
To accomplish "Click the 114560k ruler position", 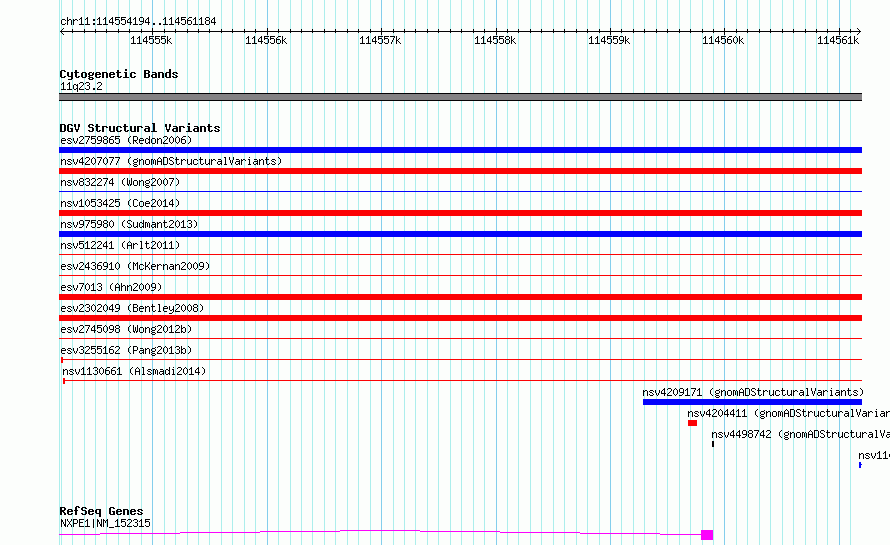I will (x=723, y=40).
